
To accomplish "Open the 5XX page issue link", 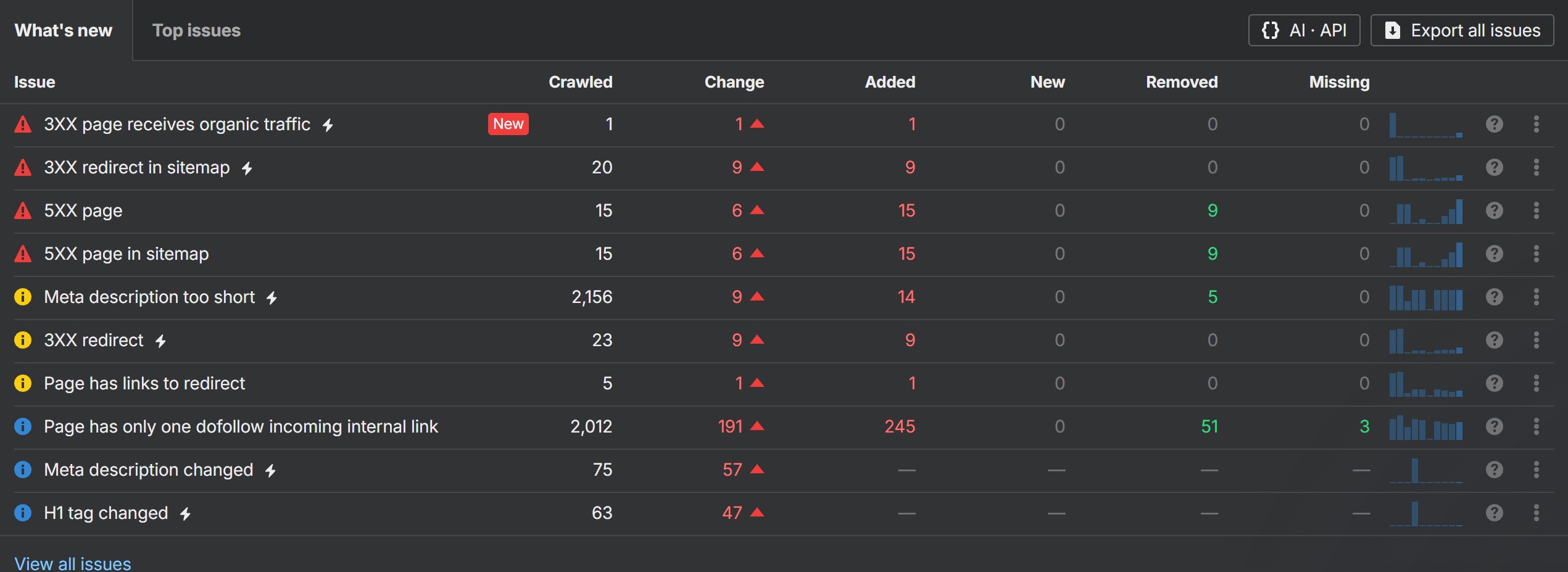I will click(x=83, y=210).
